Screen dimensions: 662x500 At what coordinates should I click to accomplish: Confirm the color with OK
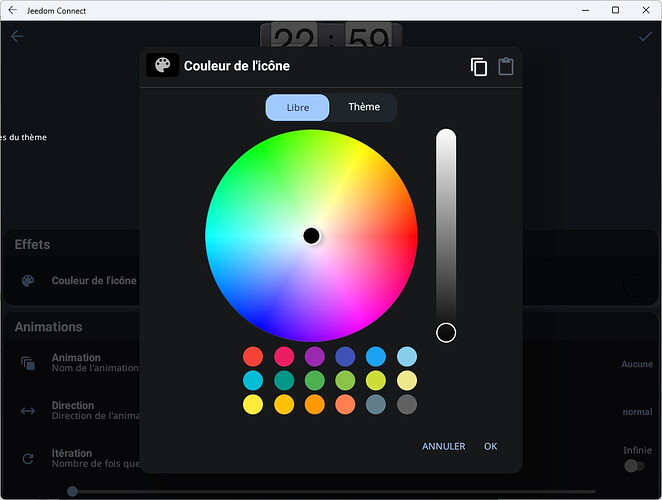tap(490, 446)
